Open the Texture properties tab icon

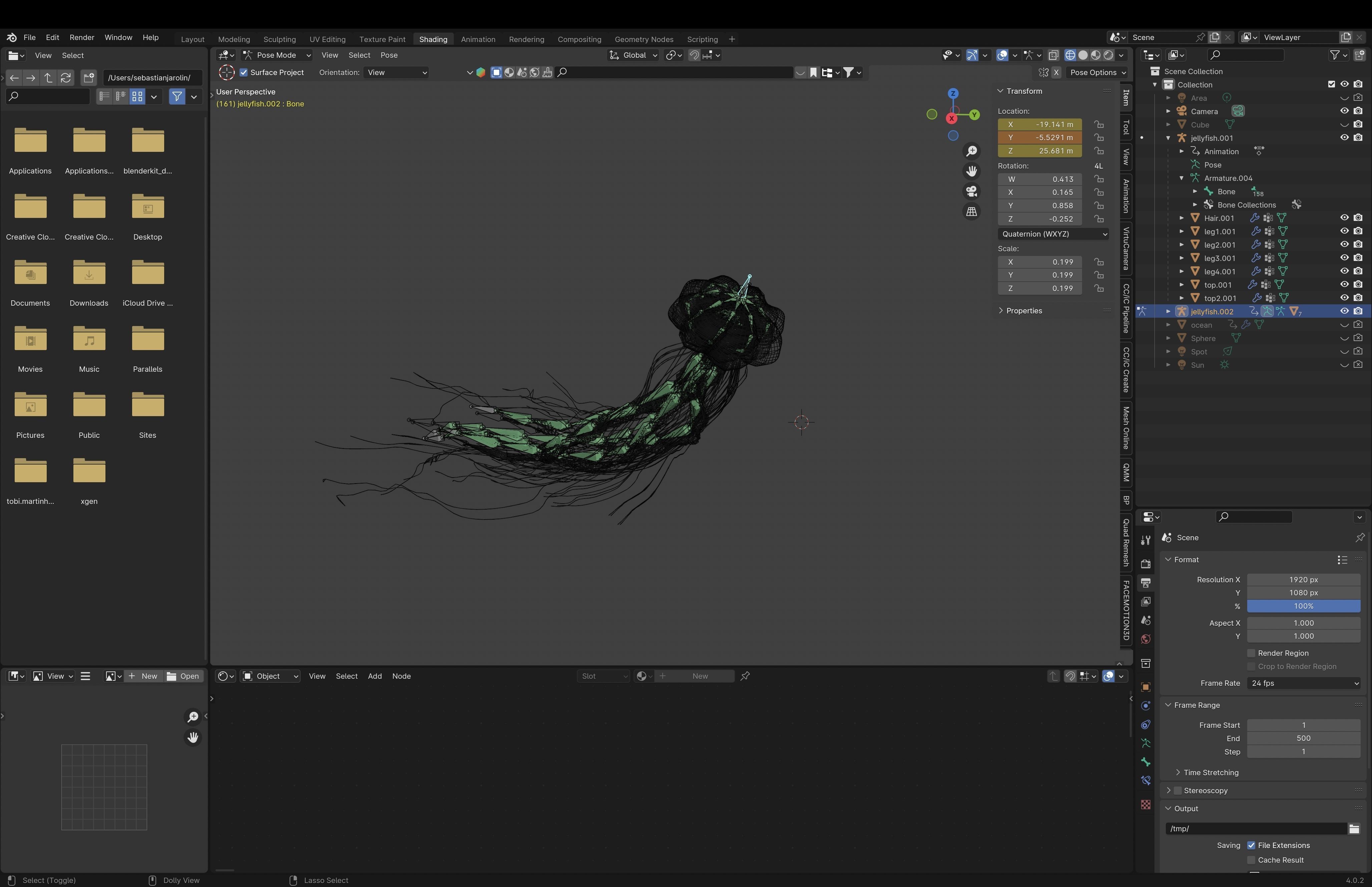click(1146, 805)
